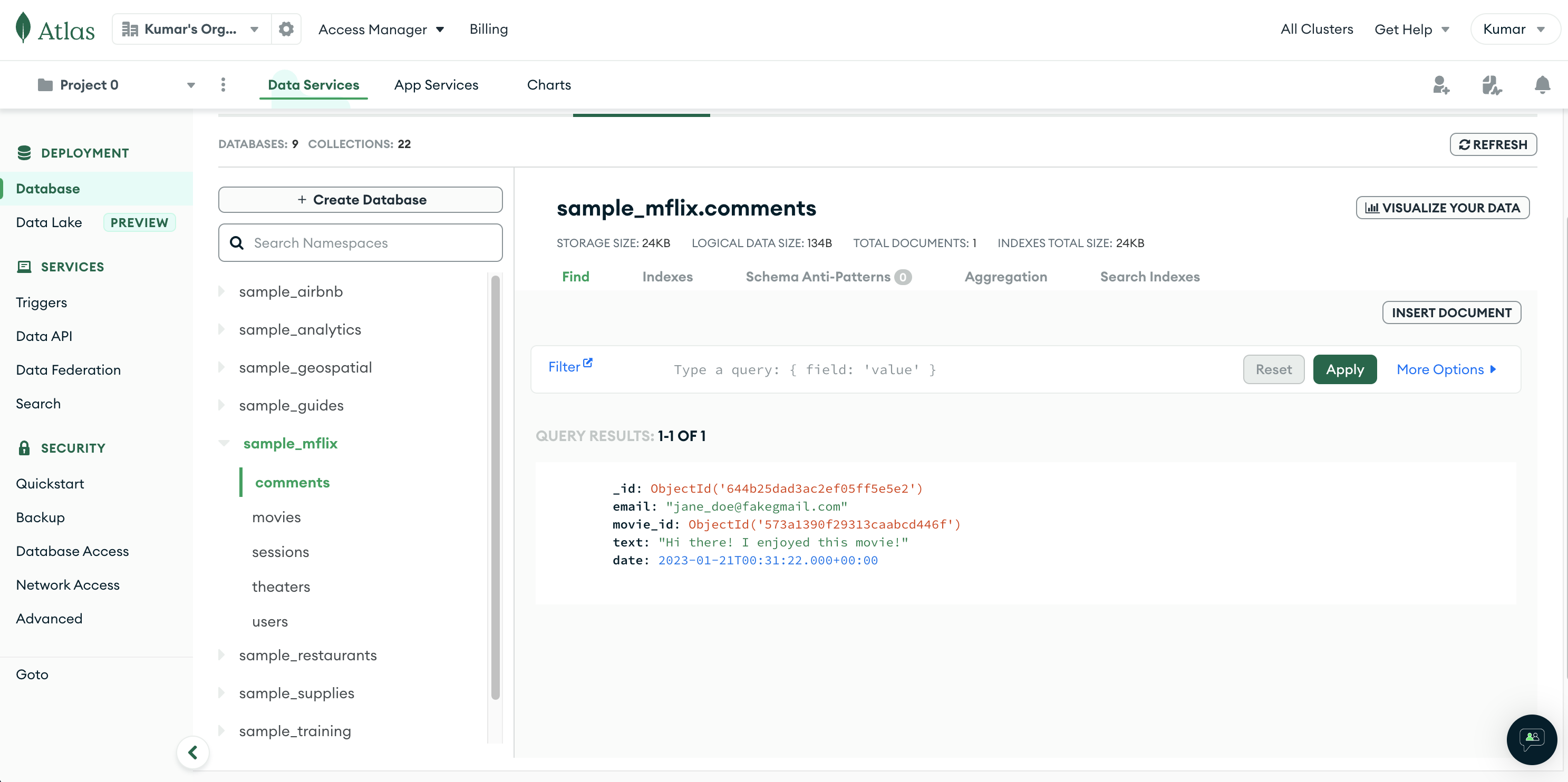Click the invite user icon
The height and width of the screenshot is (782, 1568).
[1441, 85]
